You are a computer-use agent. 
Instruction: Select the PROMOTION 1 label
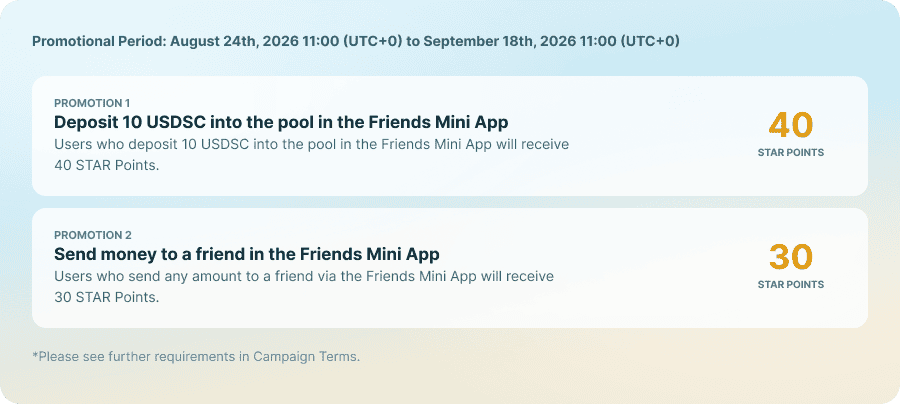tap(92, 103)
